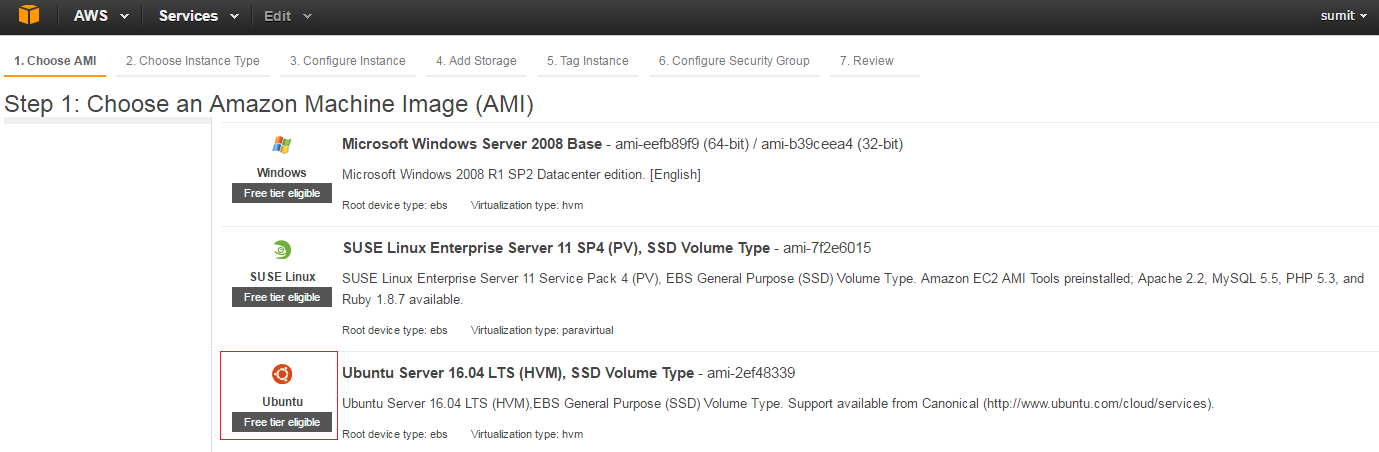The width and height of the screenshot is (1379, 452).
Task: Click the orange AWS cube logo
Action: coord(29,15)
